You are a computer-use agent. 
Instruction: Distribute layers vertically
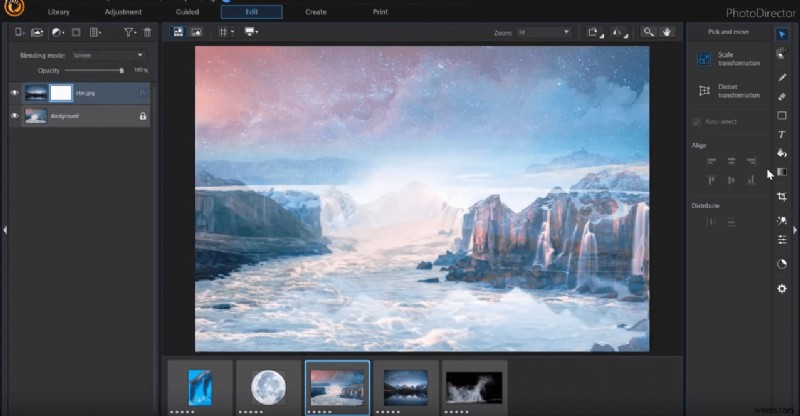pos(731,222)
